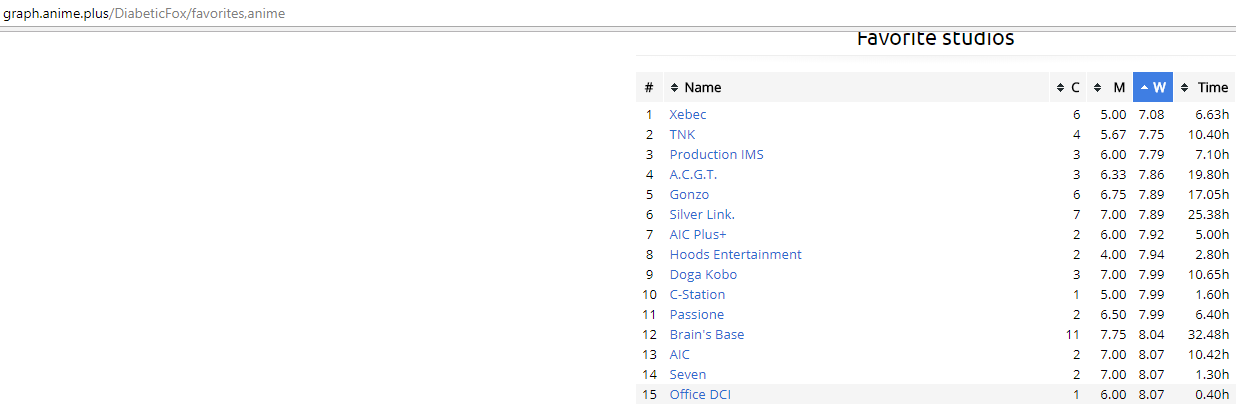Open the AIC Plus+ studio link
Viewport: 1236px width, 405px height.
tap(698, 235)
